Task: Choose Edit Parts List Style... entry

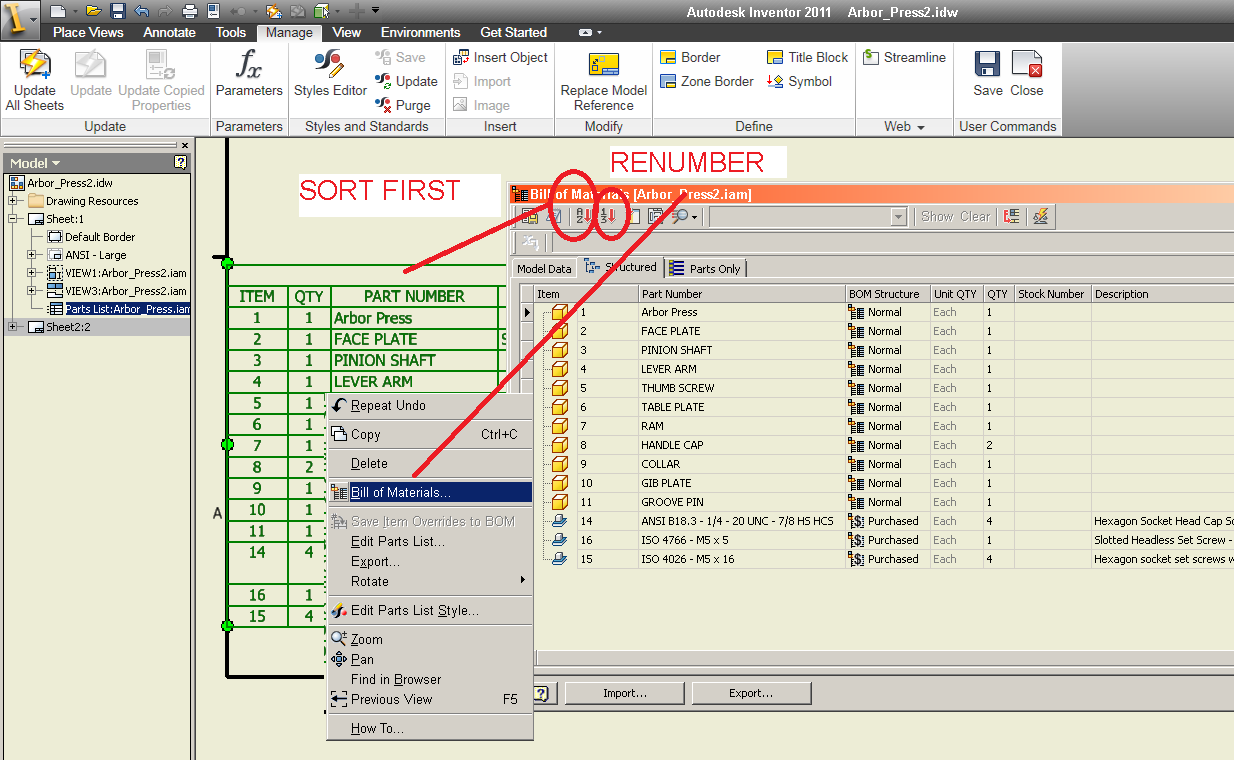Action: point(431,610)
